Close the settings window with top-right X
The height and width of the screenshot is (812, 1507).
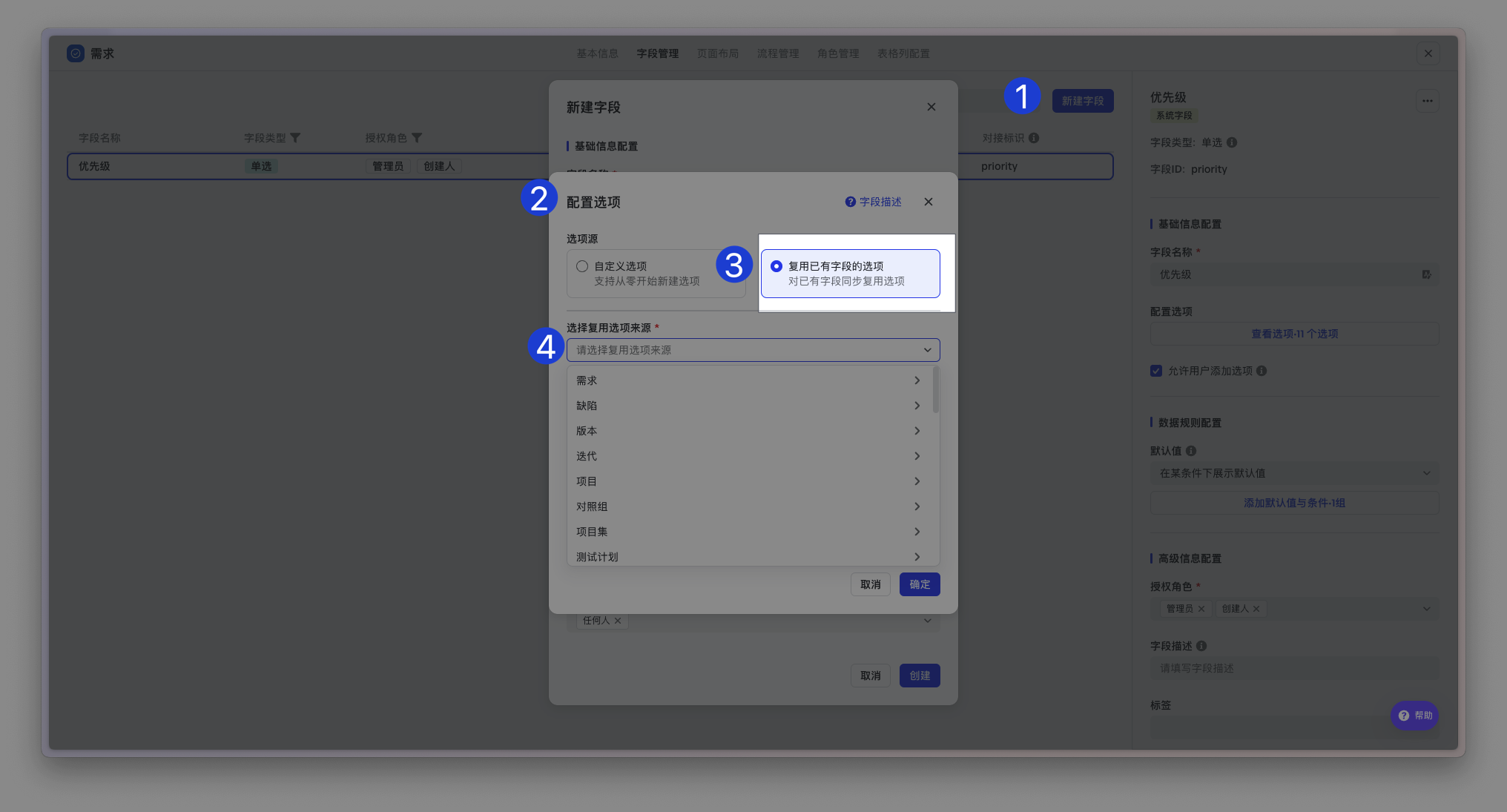coord(1428,53)
